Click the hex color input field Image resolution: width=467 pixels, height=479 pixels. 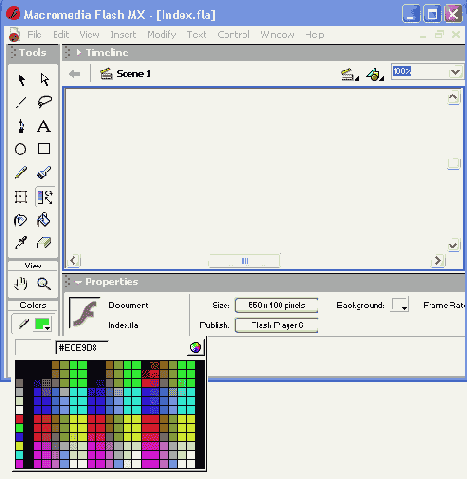[x=82, y=348]
